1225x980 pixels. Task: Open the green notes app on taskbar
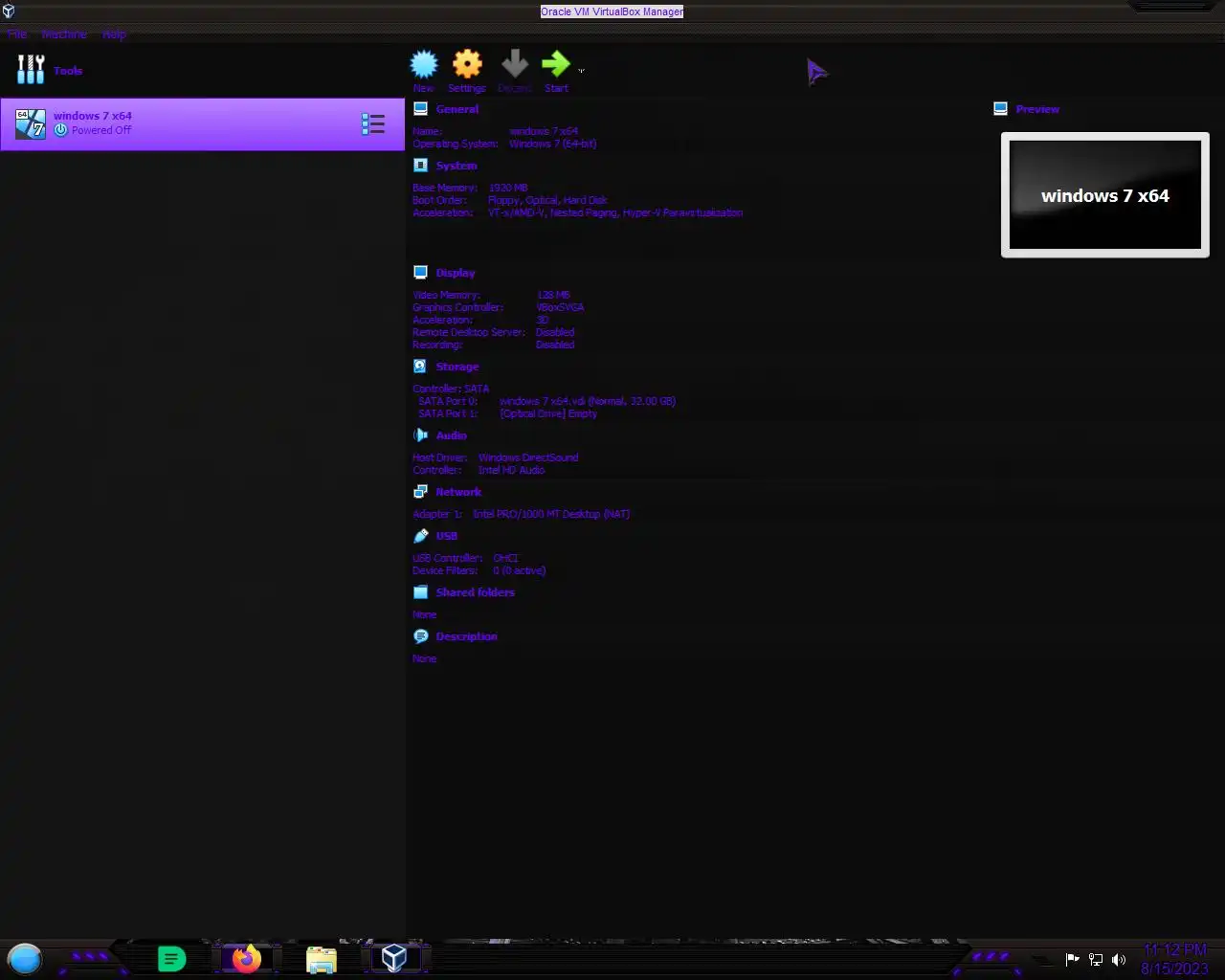(x=171, y=958)
